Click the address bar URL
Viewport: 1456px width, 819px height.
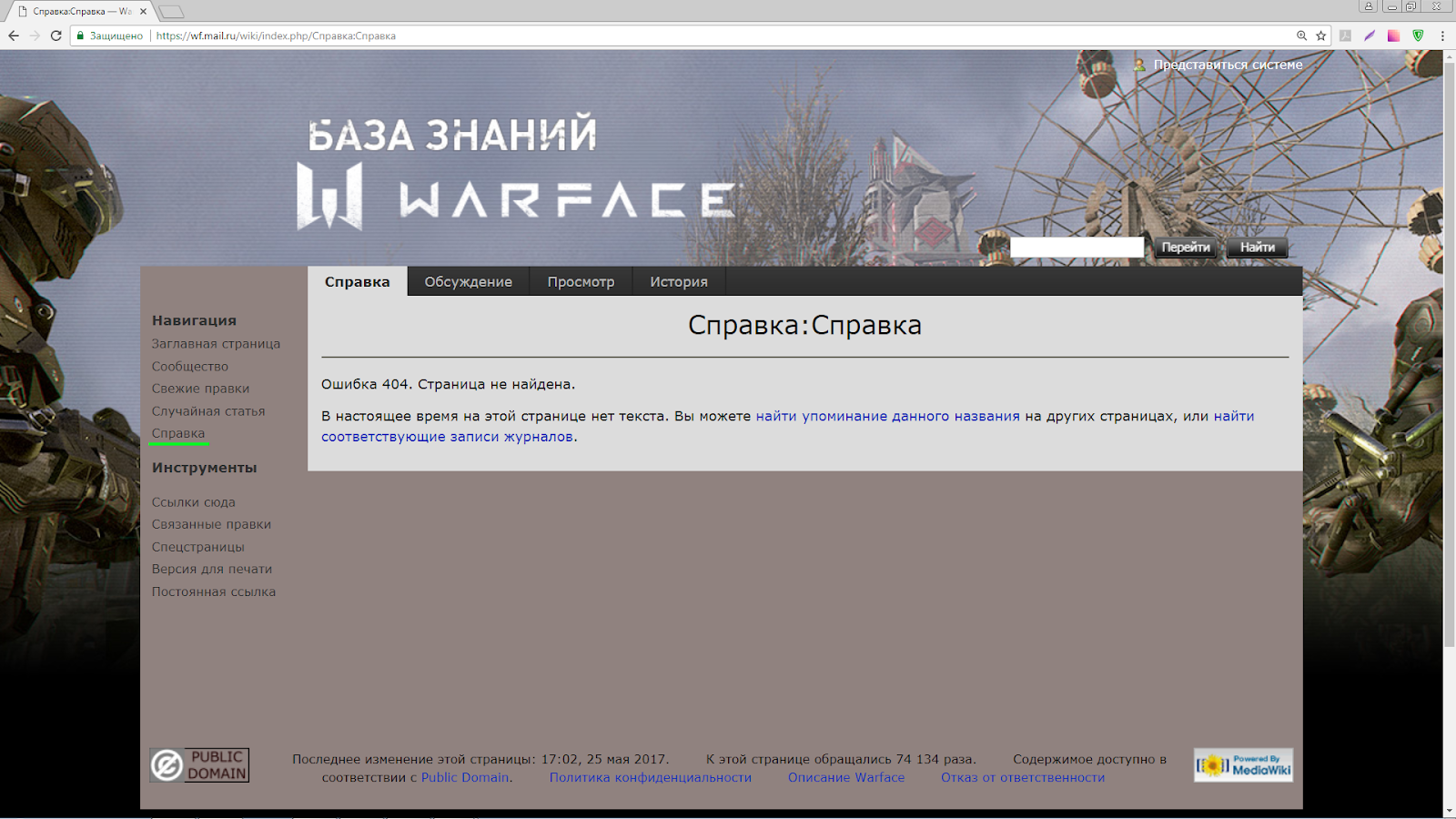[x=276, y=35]
